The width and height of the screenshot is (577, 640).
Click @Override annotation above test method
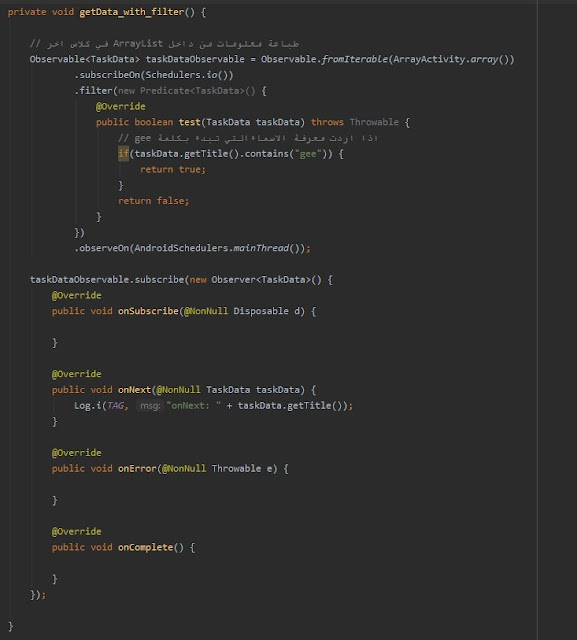tap(120, 107)
